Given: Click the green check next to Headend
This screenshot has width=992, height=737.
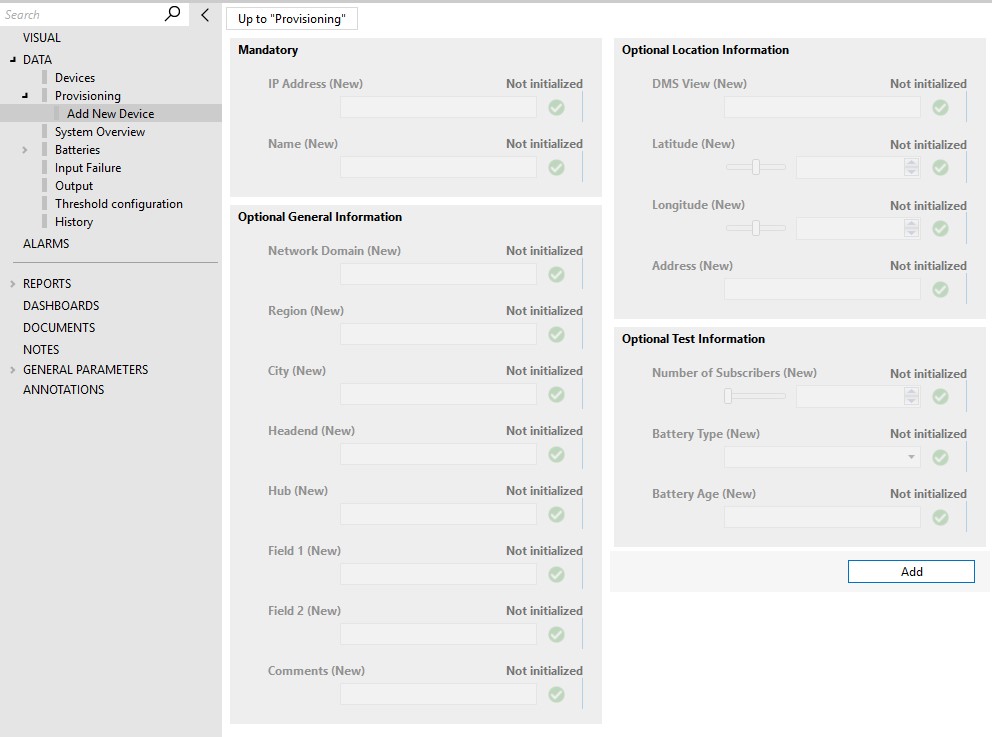Looking at the screenshot, I should click(x=557, y=454).
